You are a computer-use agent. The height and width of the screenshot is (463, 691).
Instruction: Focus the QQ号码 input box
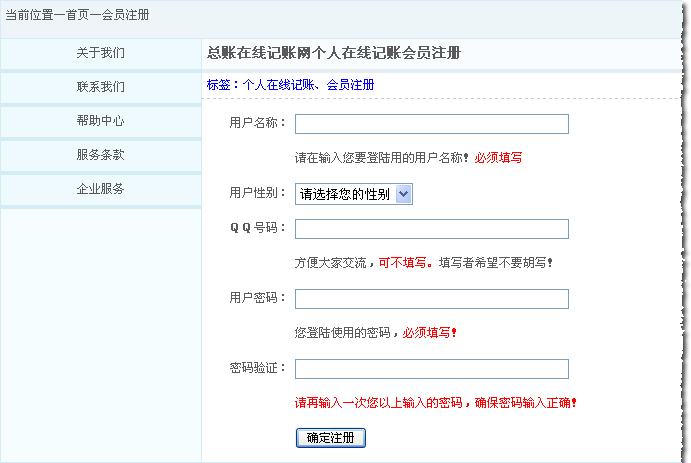click(432, 229)
